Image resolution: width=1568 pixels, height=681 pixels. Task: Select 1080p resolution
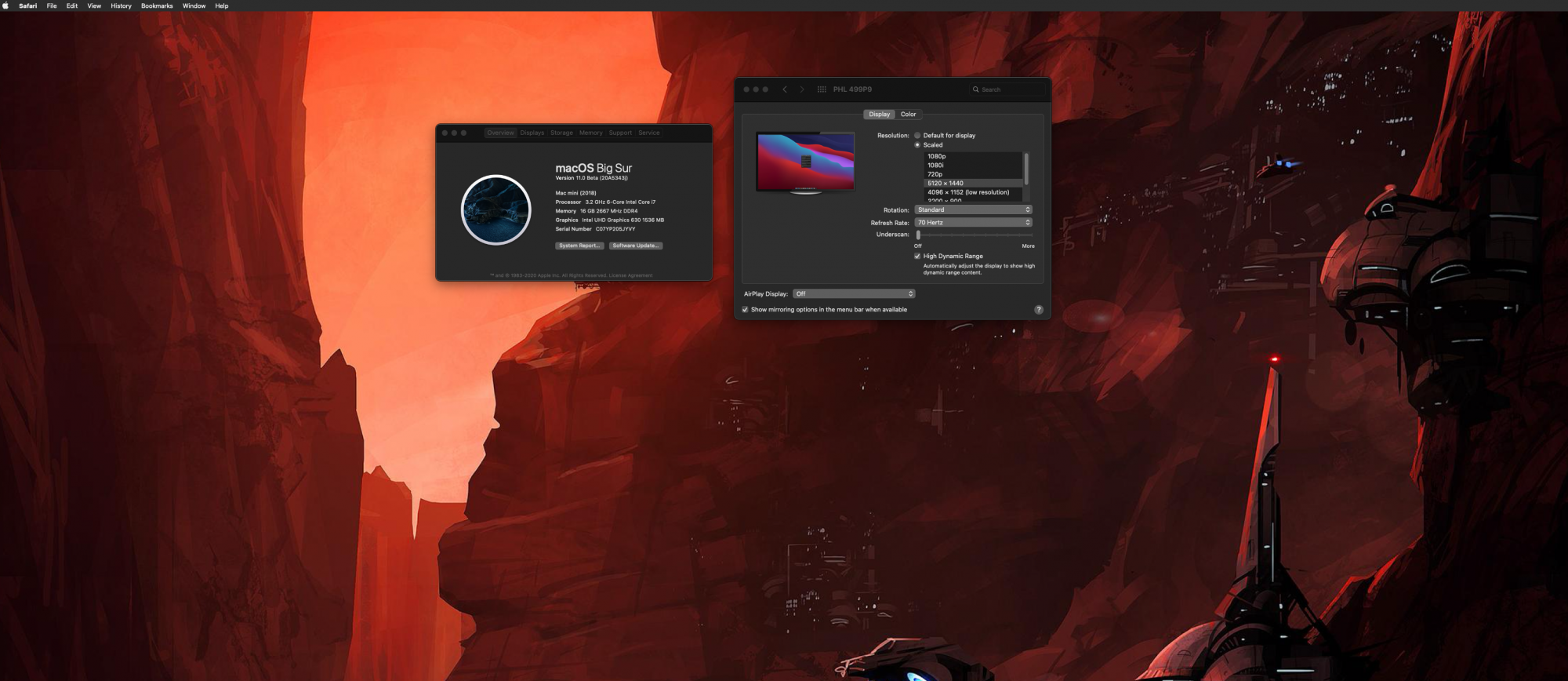[973, 156]
